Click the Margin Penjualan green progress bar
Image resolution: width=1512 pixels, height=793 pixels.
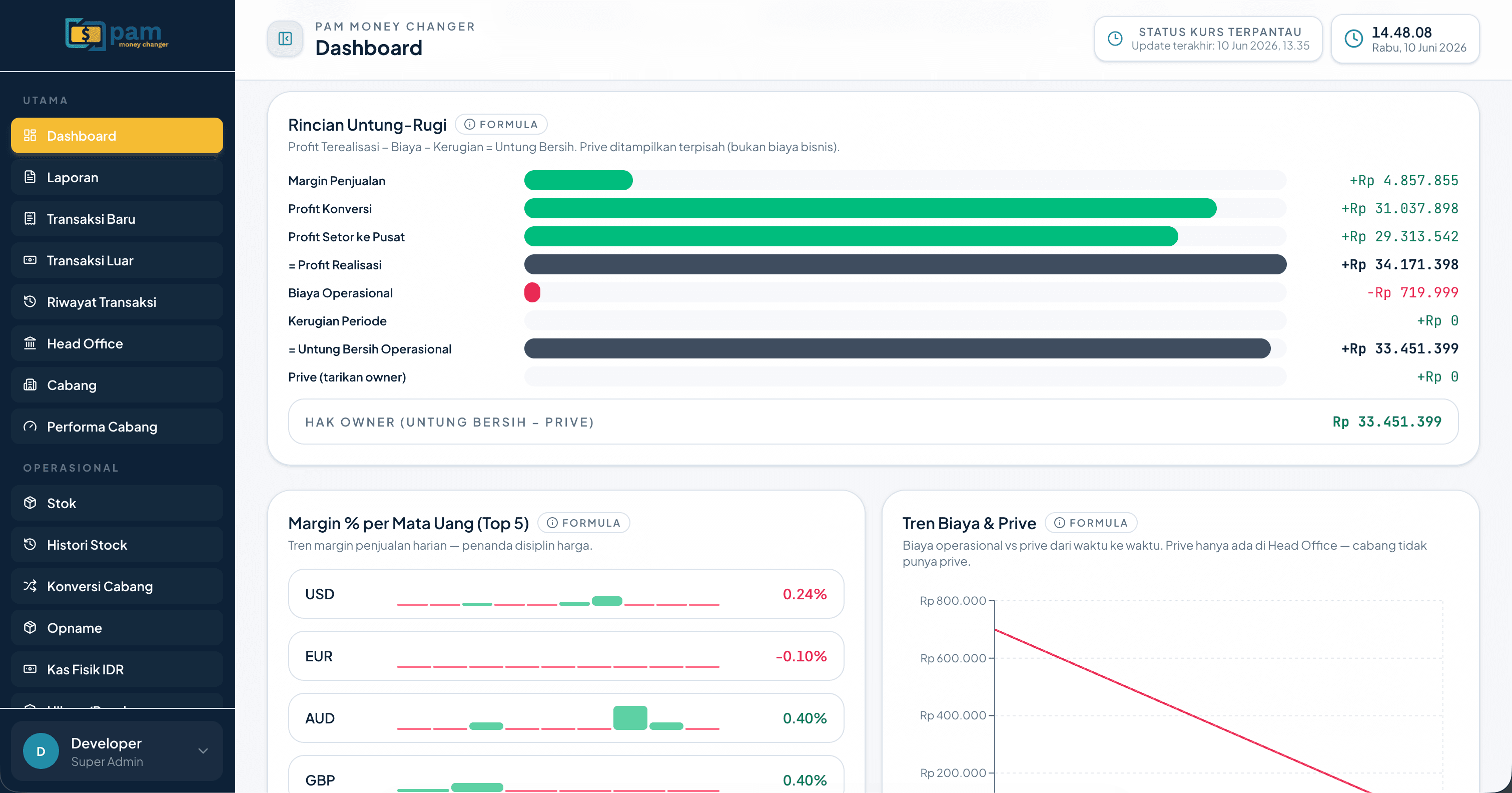pyautogui.click(x=578, y=180)
